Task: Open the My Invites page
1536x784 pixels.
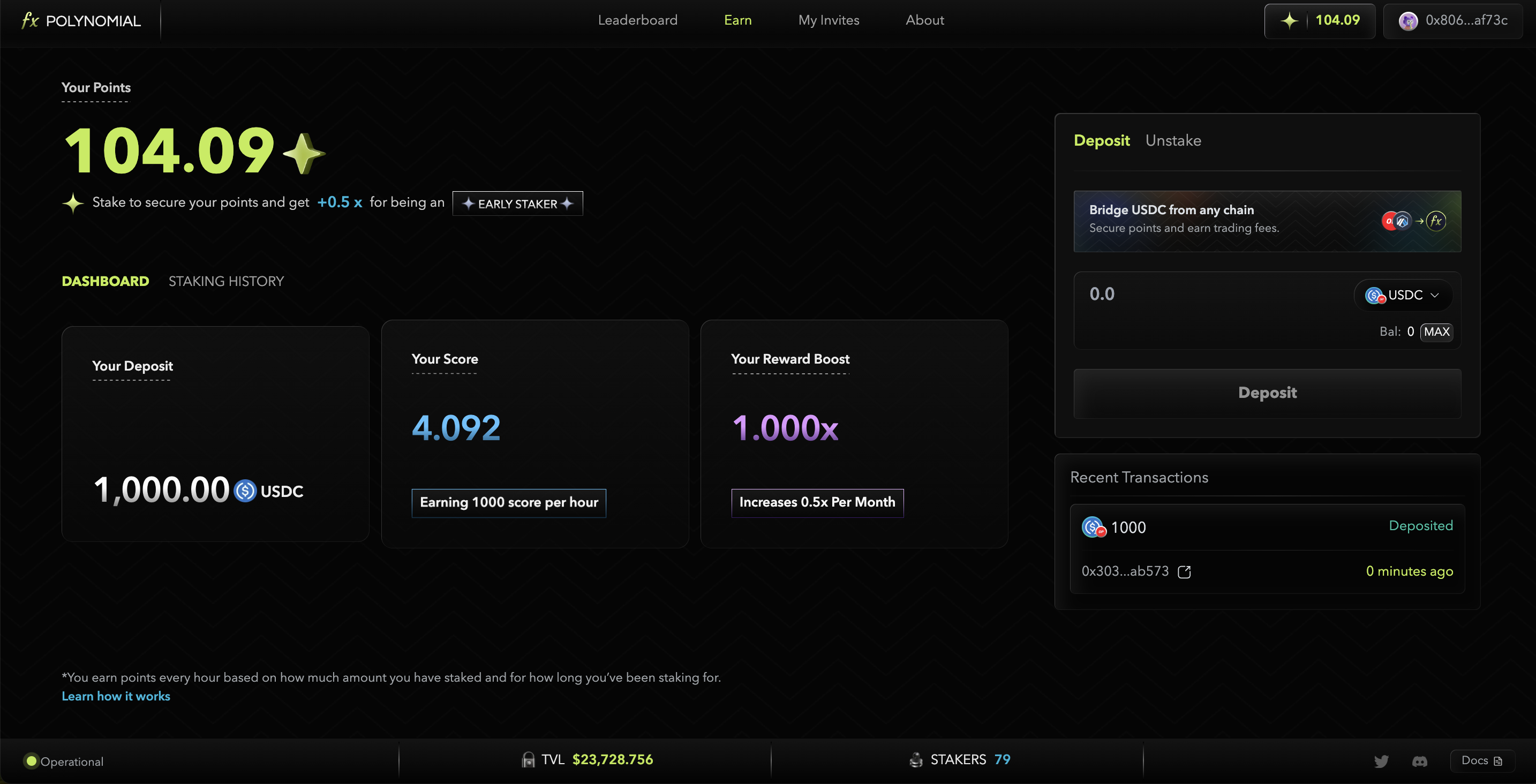Action: coord(828,20)
